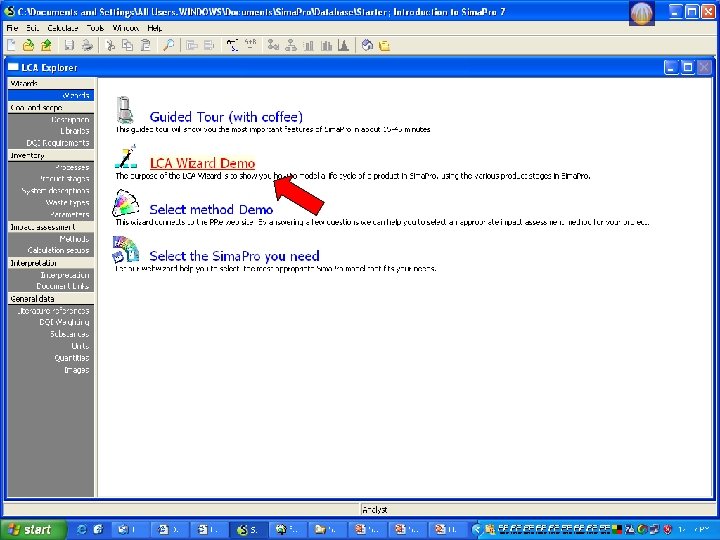Click the magic wand LCA Wizard icon
720x540 pixels.
tap(125, 157)
